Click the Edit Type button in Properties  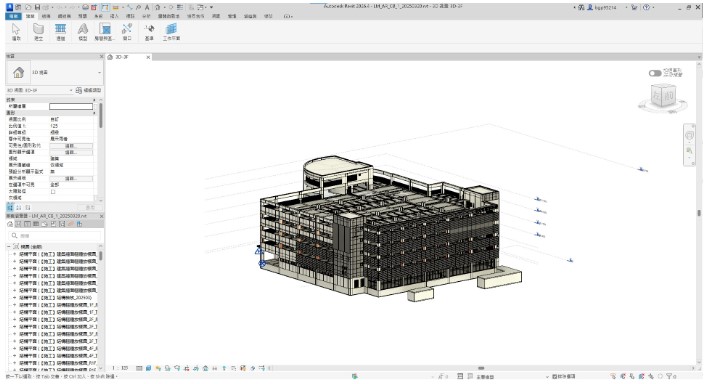point(88,90)
